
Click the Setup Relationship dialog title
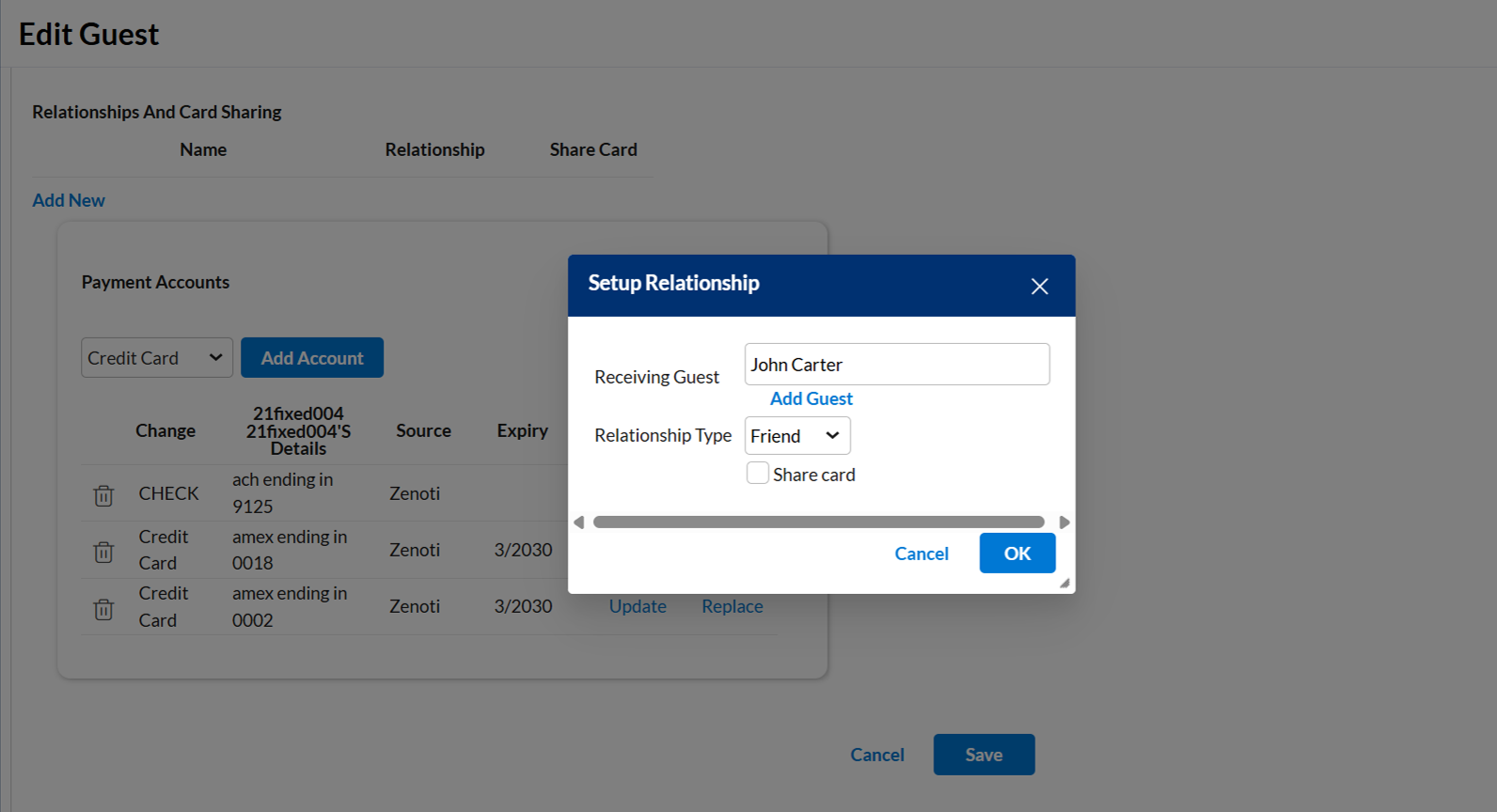coord(673,283)
